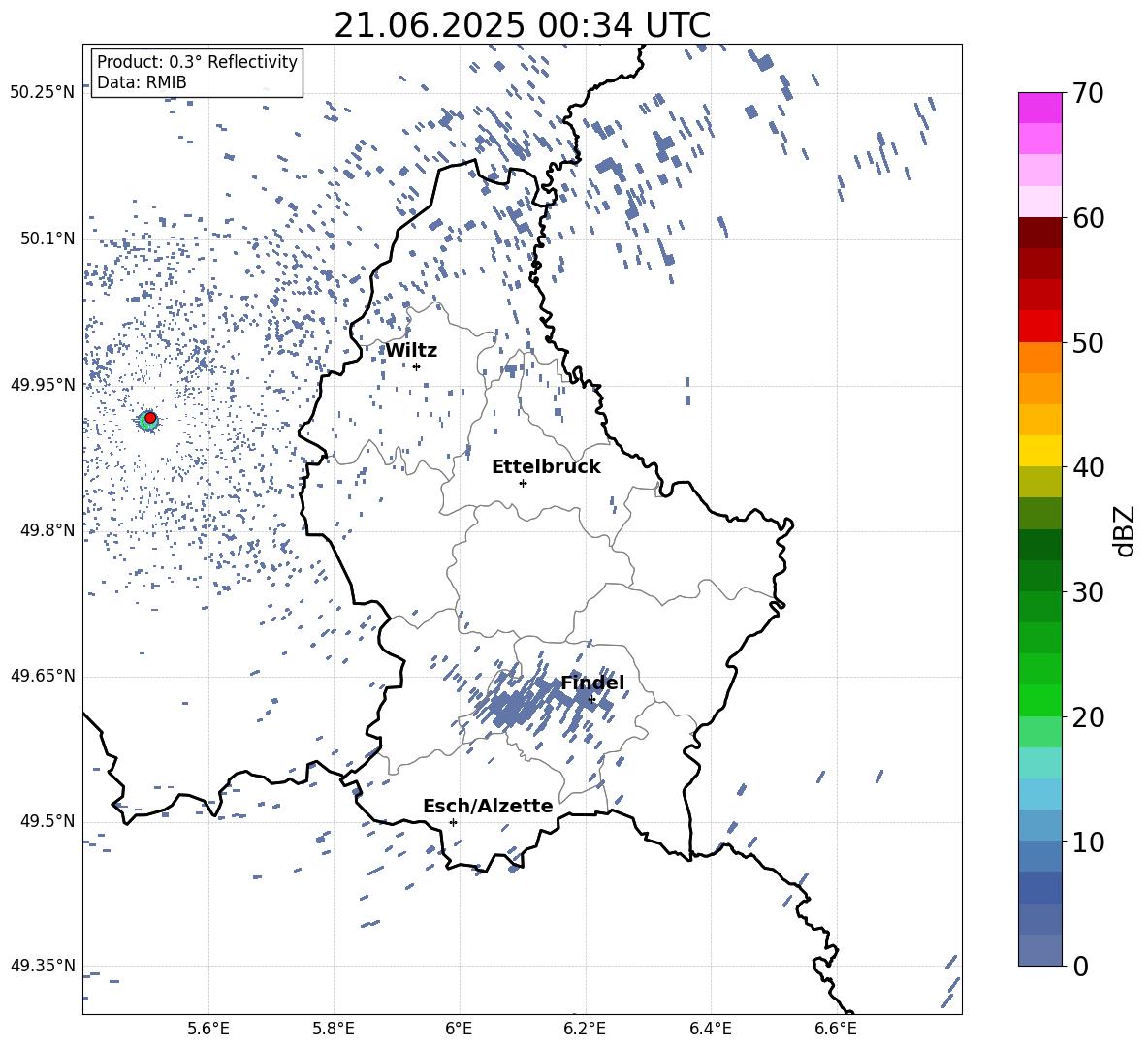Click the 5.8°E longitude label
1148x1048 pixels.
coord(334,1029)
